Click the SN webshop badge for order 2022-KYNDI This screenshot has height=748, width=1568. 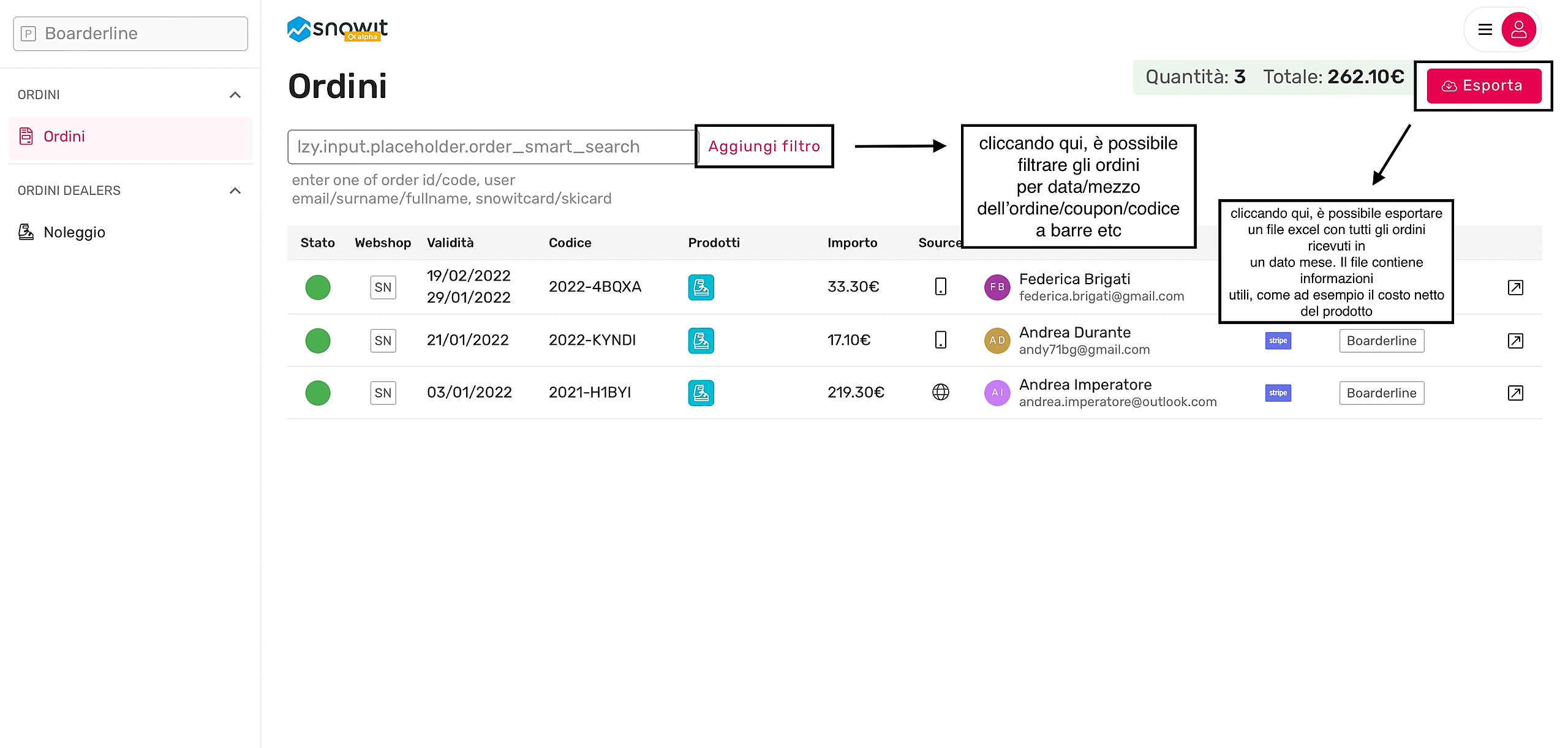tap(383, 341)
